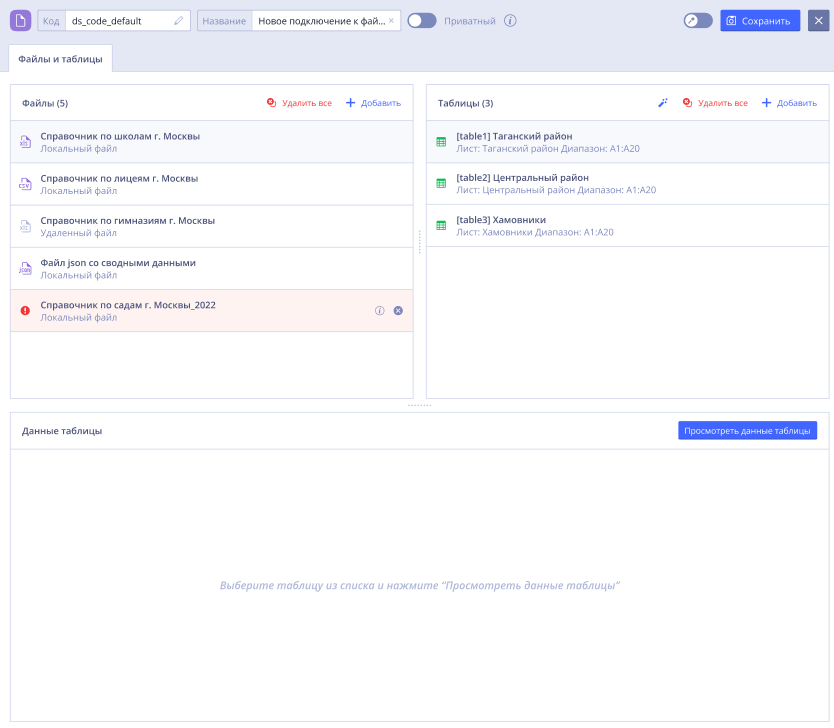Click the green table icon of table3
Image resolution: width=834 pixels, height=728 pixels.
441,225
